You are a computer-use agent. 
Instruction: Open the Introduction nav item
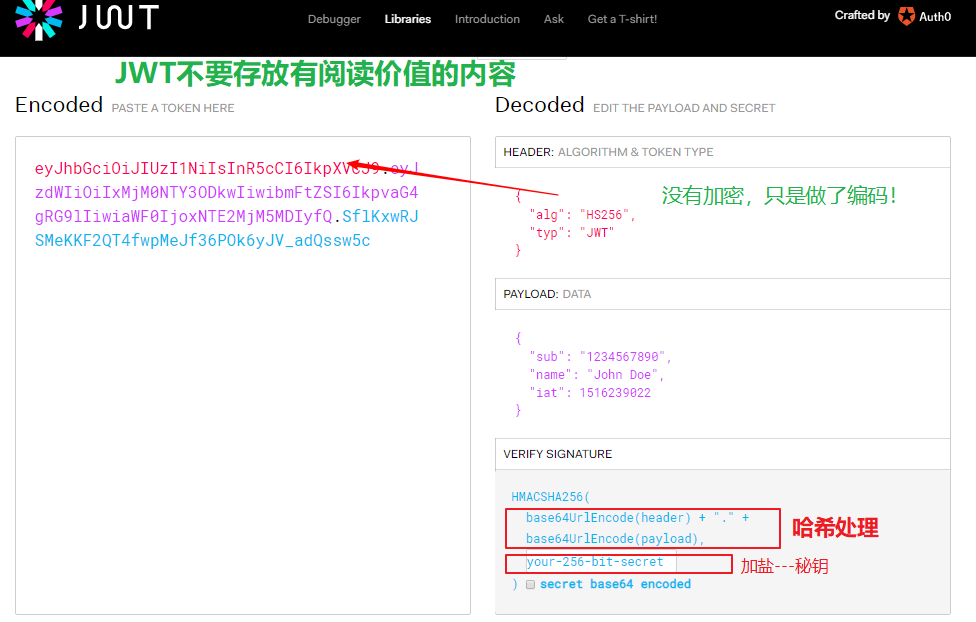[x=487, y=19]
